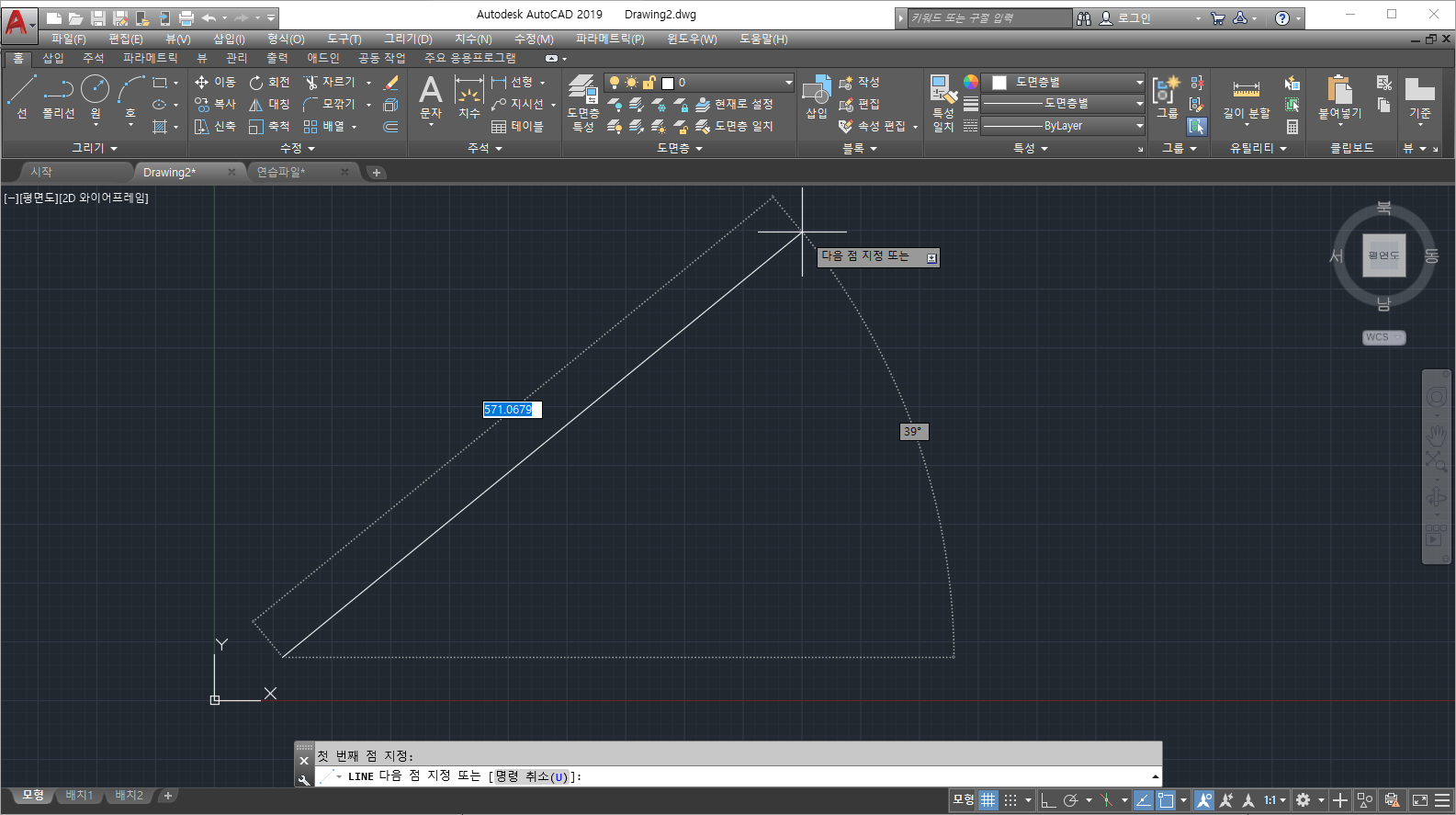Click the 평면도 face on the ViewCube
The image size is (1456, 815).
click(x=1383, y=255)
